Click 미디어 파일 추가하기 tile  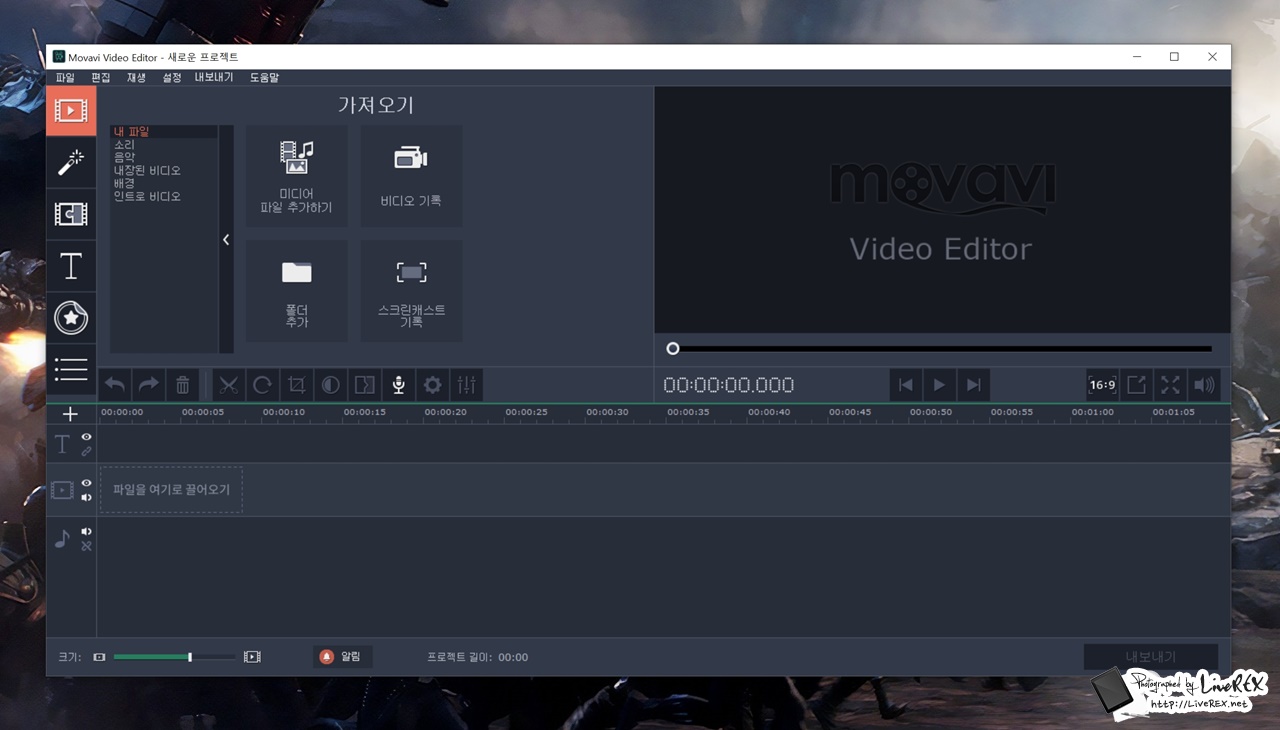[x=297, y=176]
